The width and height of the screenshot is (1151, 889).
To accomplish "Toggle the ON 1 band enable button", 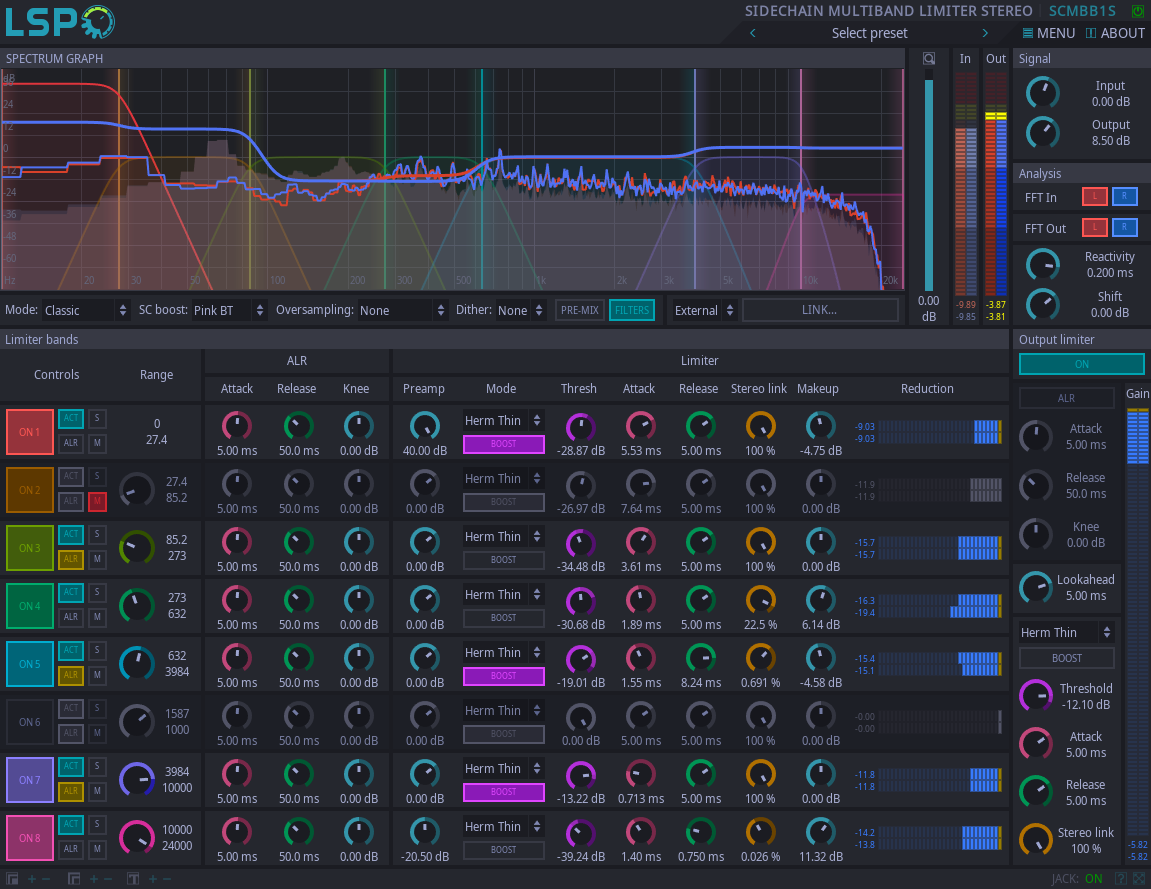I will (29, 433).
